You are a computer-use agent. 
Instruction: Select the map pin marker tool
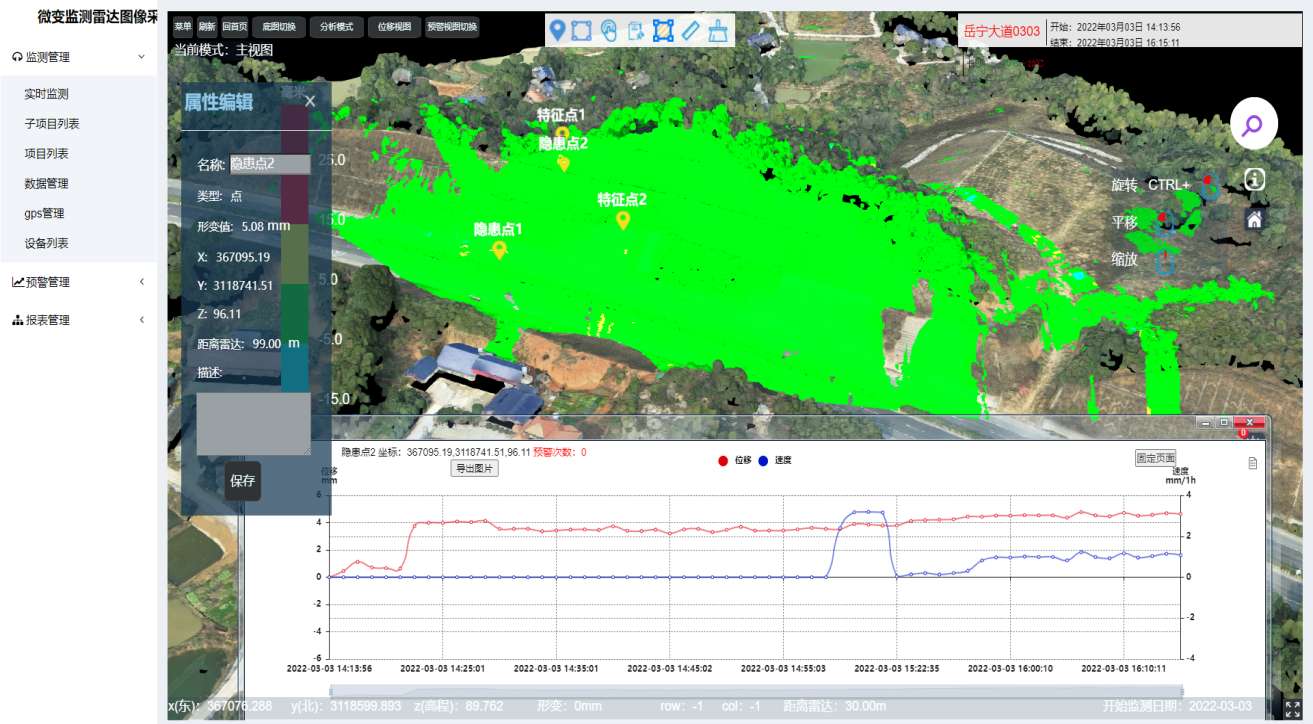(x=558, y=31)
